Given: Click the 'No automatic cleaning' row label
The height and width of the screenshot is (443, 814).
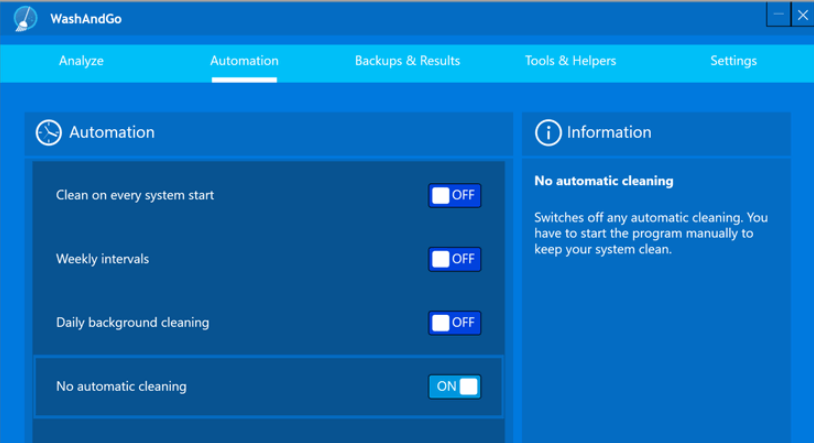Looking at the screenshot, I should coord(121,386).
